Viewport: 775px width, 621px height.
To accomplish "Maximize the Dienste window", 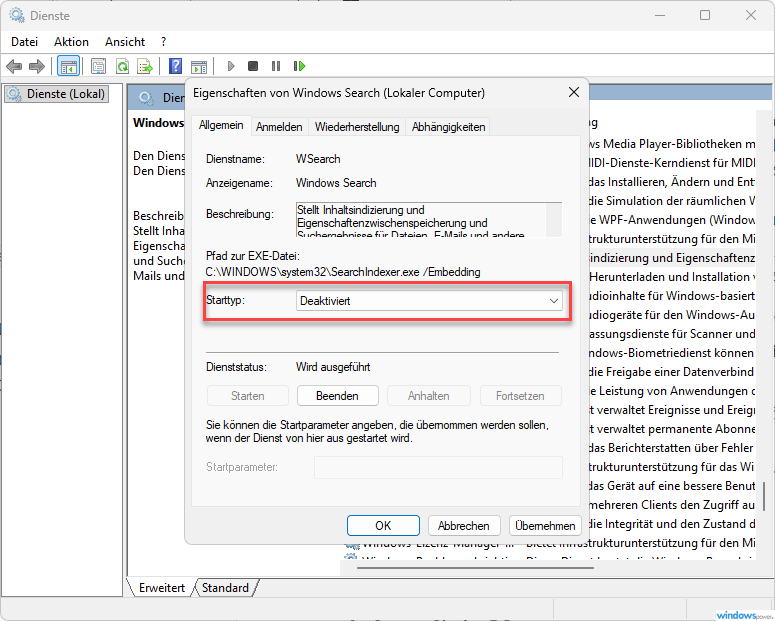I will click(705, 15).
